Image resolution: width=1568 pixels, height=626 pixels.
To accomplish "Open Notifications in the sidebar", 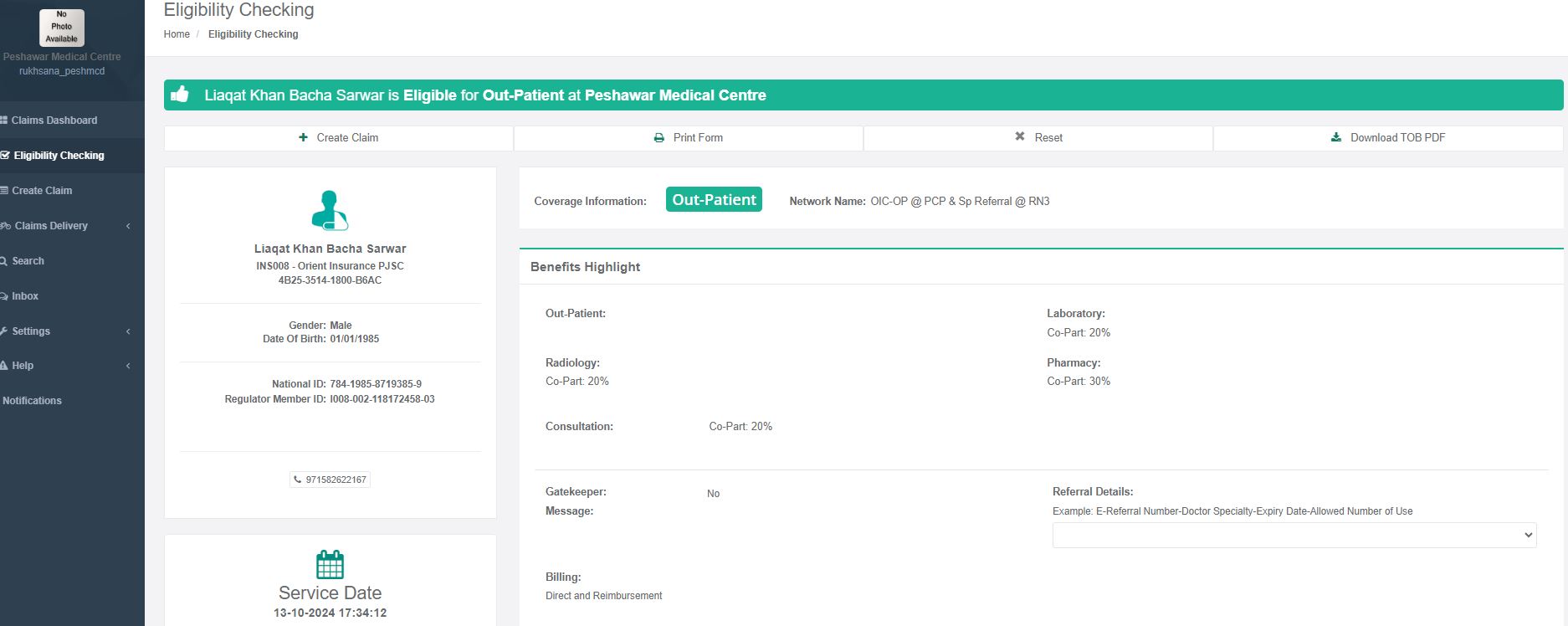I will coord(32,401).
